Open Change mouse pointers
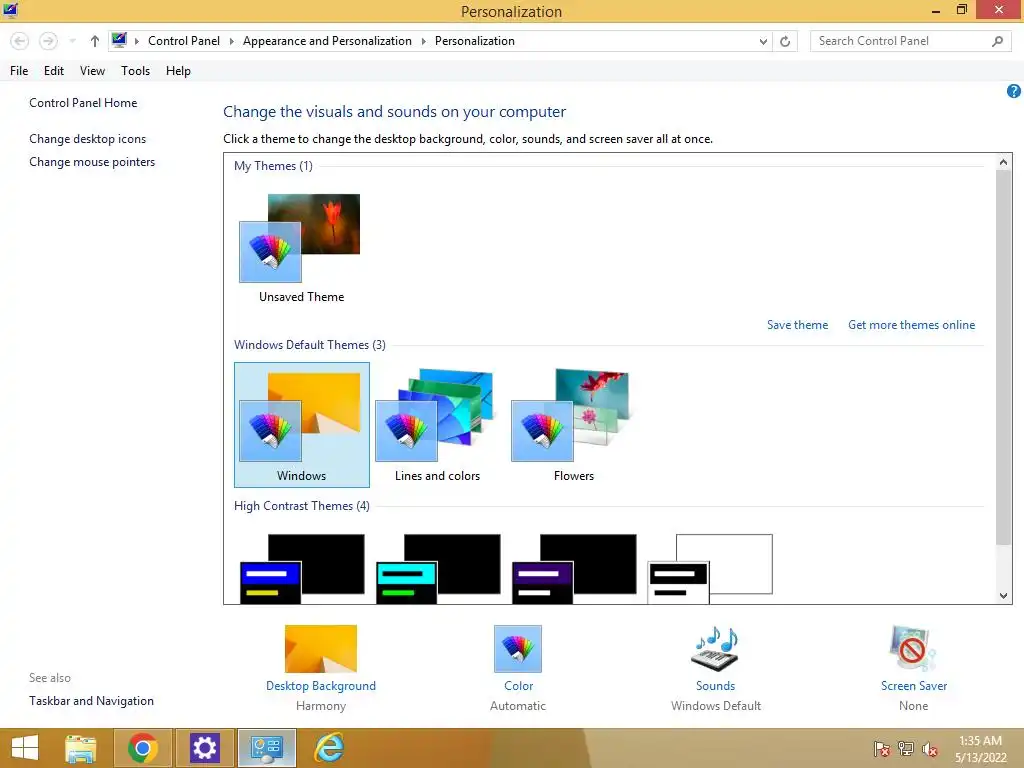1024x768 pixels. 92,161
